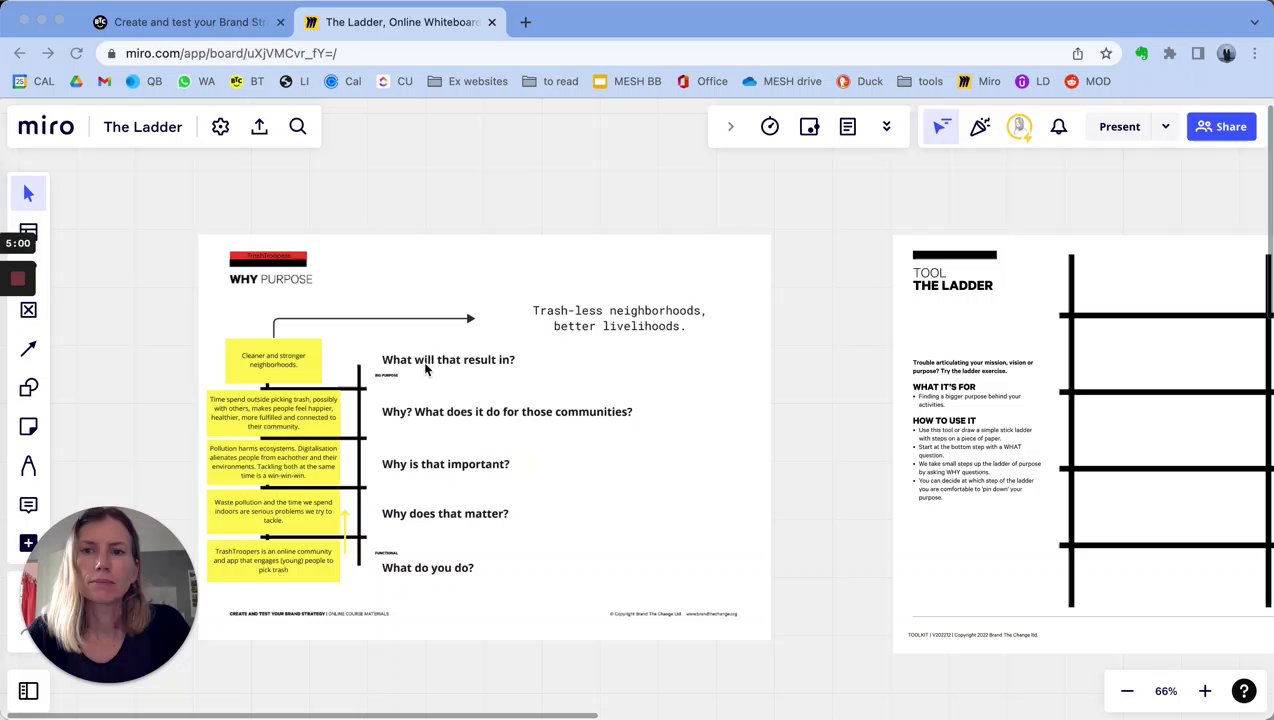Open the Miro bookmark
This screenshot has height=720, width=1274.
coord(978,81)
